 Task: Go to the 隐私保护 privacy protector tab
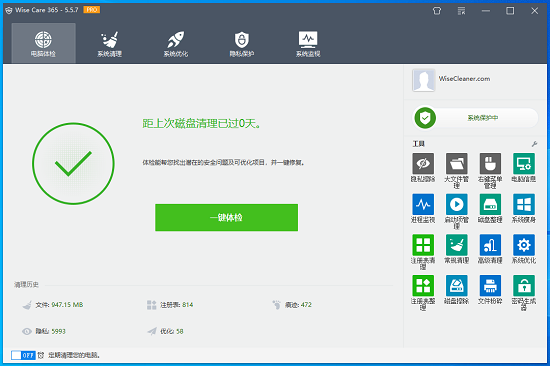[242, 43]
